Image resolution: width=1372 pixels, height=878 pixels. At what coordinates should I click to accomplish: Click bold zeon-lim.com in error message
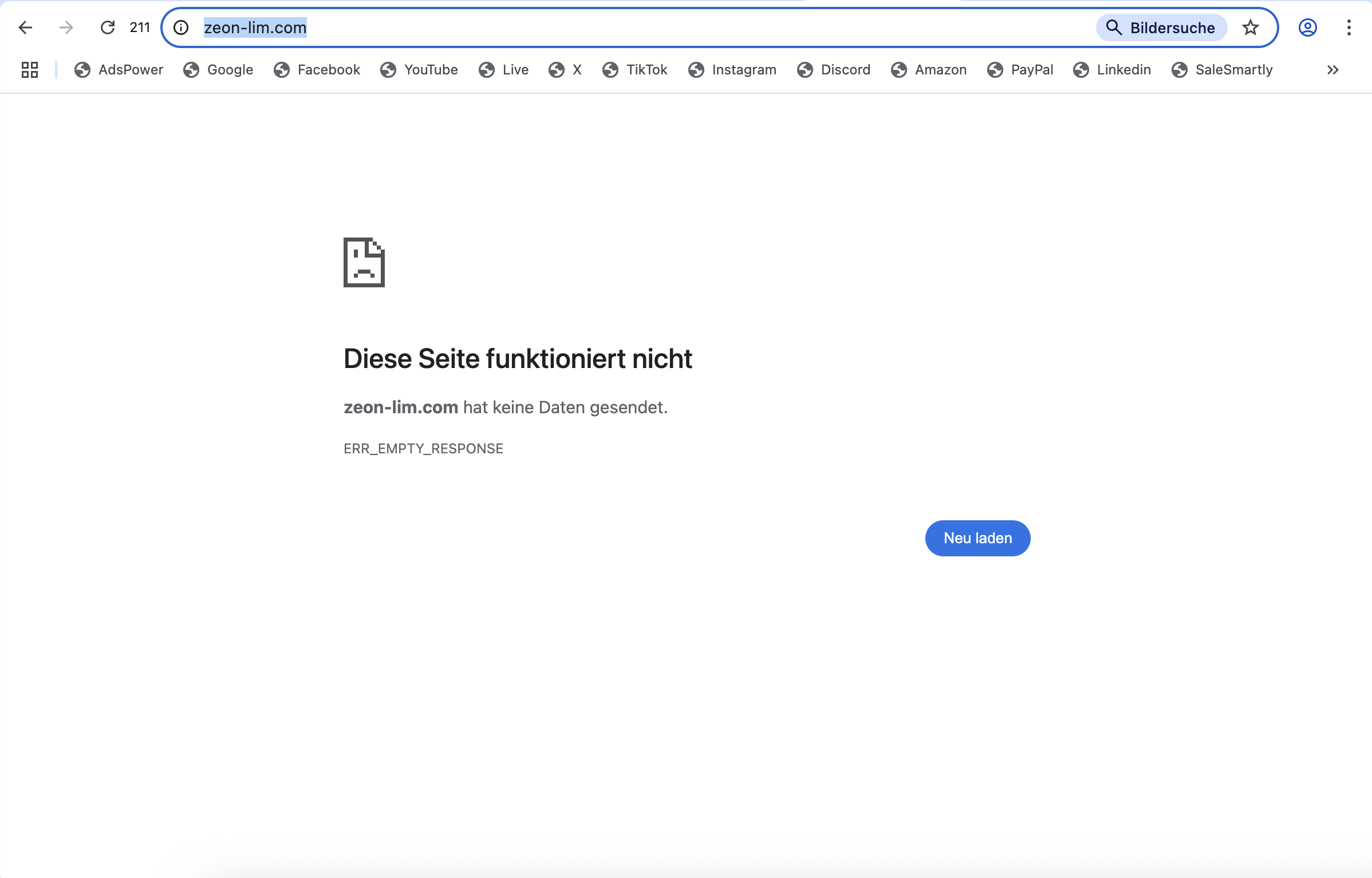click(401, 408)
